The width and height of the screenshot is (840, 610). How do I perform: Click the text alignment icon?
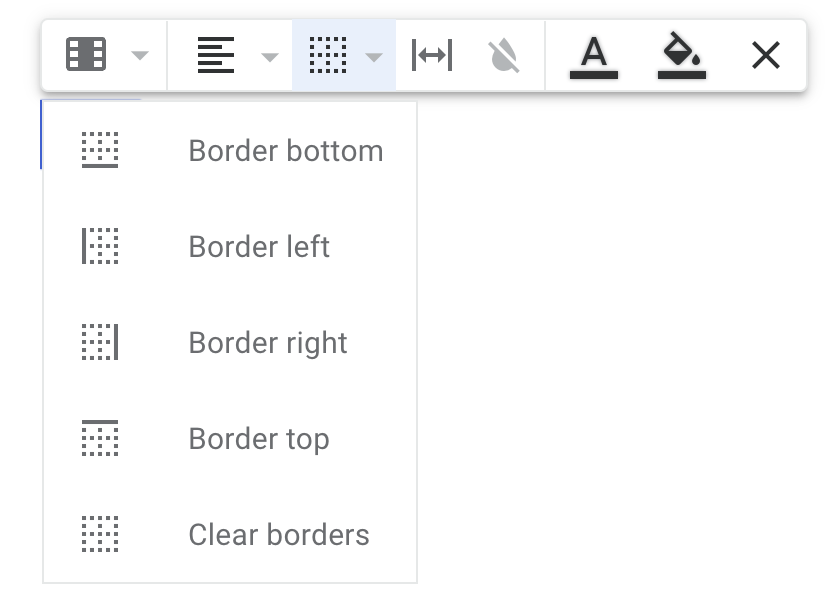(216, 55)
